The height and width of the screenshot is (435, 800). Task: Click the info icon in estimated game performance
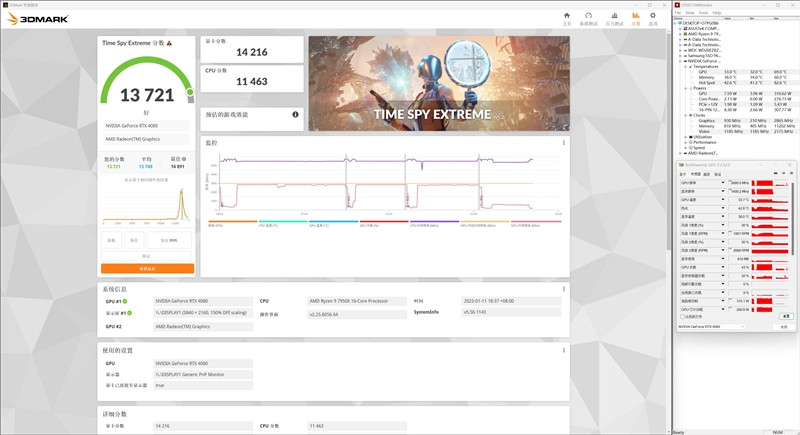(295, 115)
